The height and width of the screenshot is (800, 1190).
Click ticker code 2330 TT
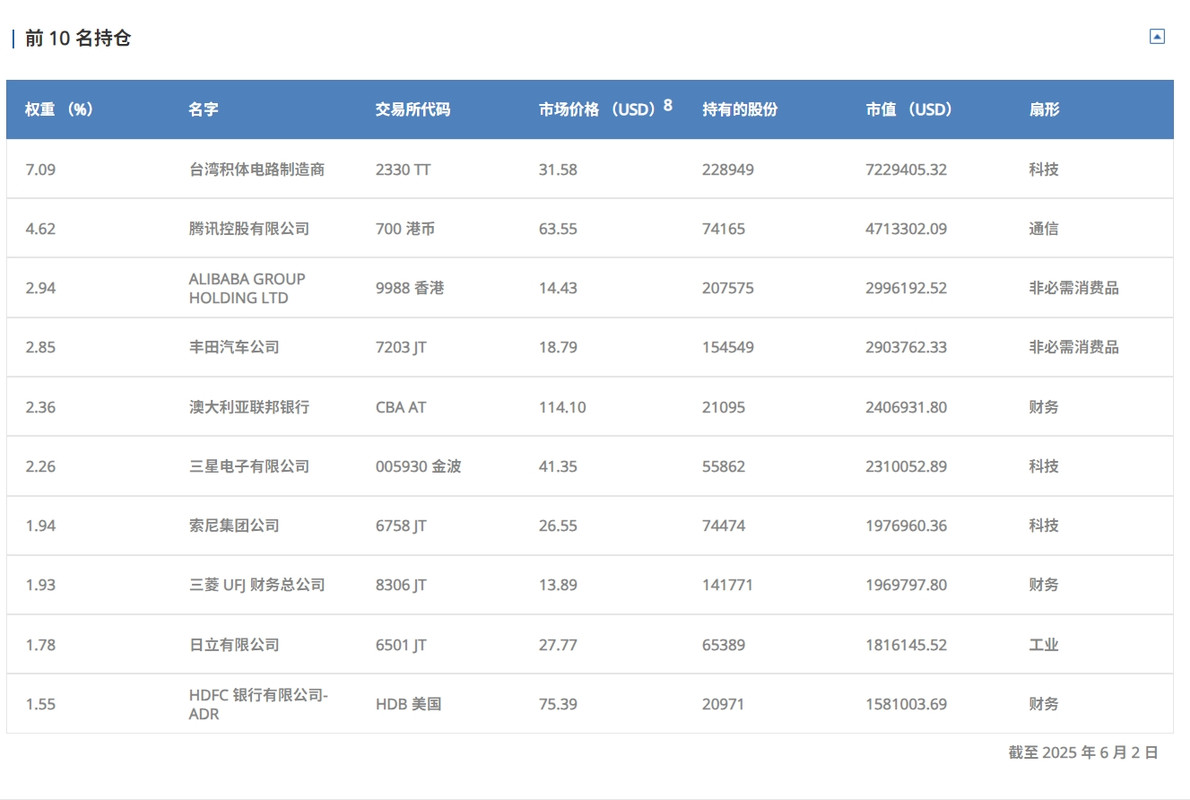click(403, 169)
